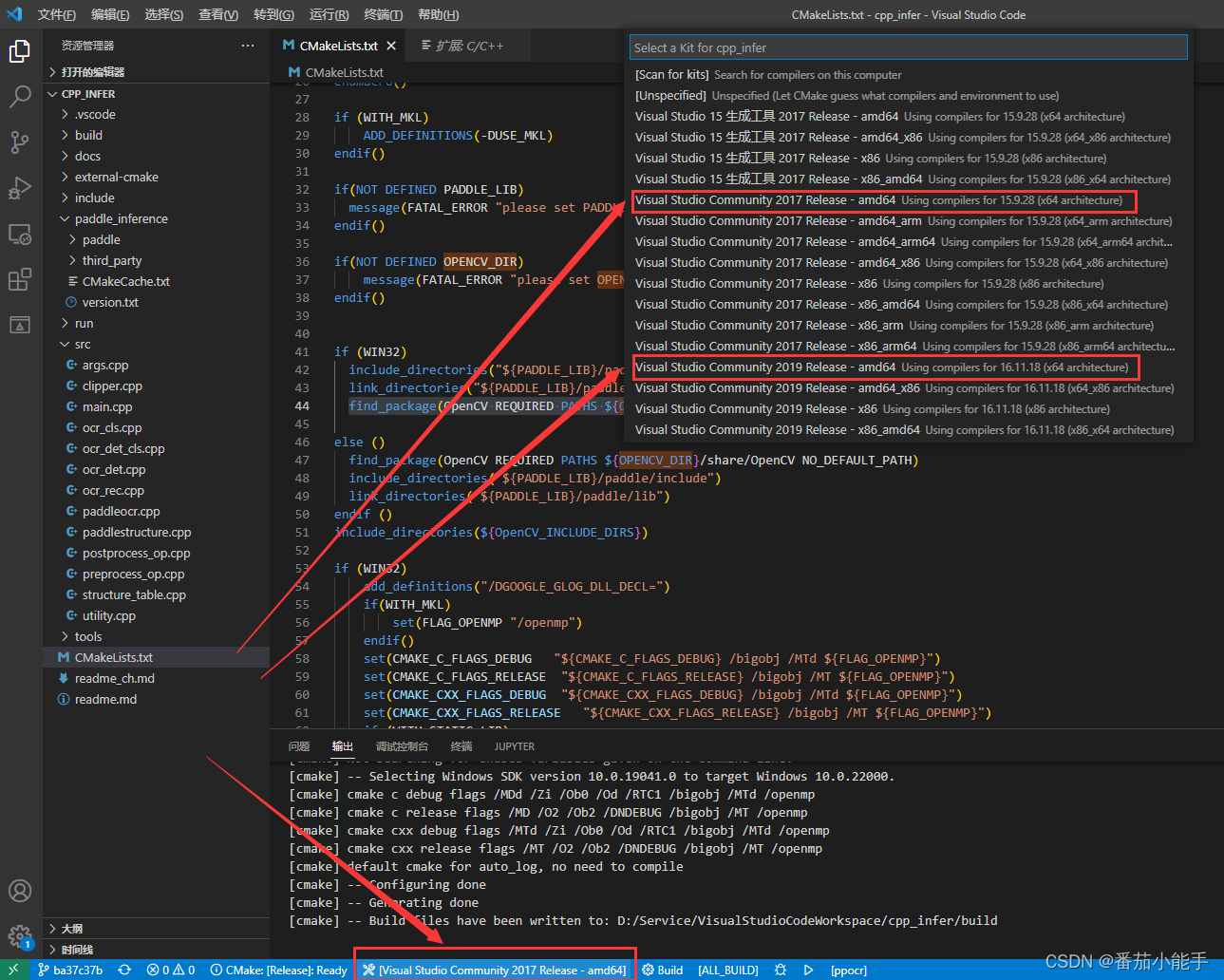The image size is (1224, 980).
Task: Open the Search view in activity bar
Action: (20, 96)
